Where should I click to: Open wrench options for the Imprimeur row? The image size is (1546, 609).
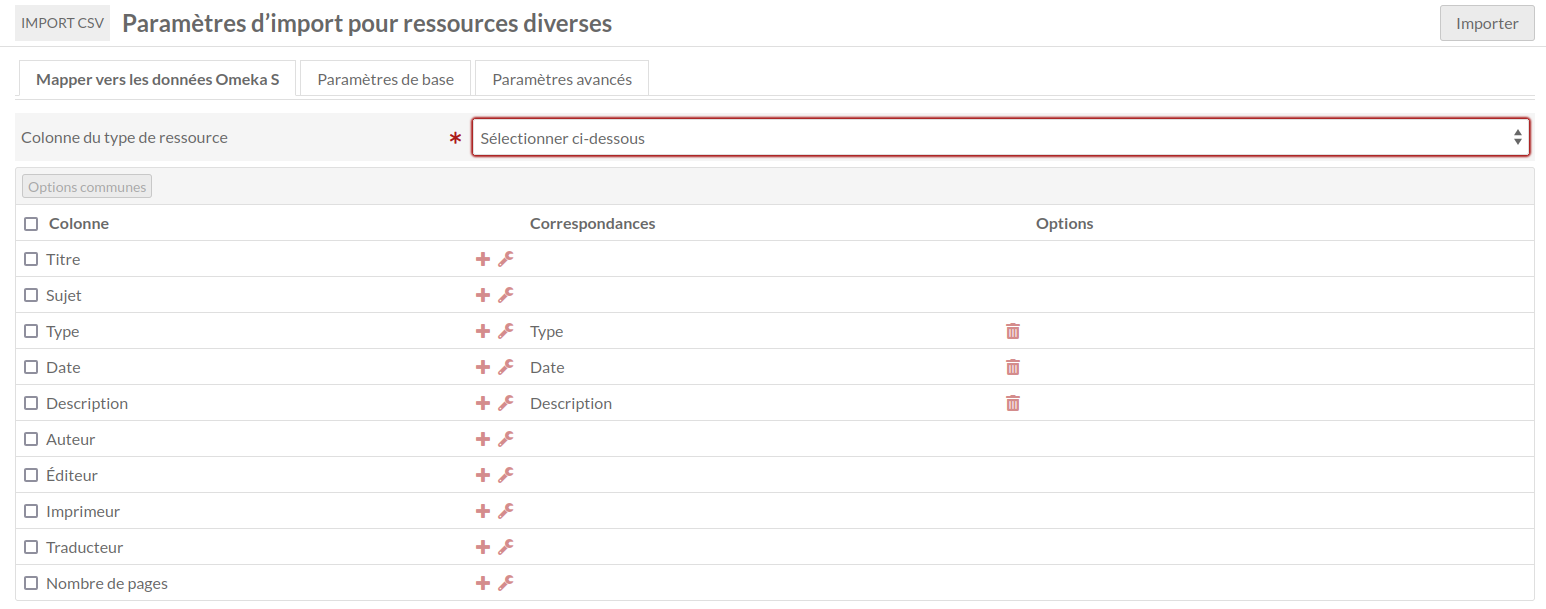click(x=506, y=511)
